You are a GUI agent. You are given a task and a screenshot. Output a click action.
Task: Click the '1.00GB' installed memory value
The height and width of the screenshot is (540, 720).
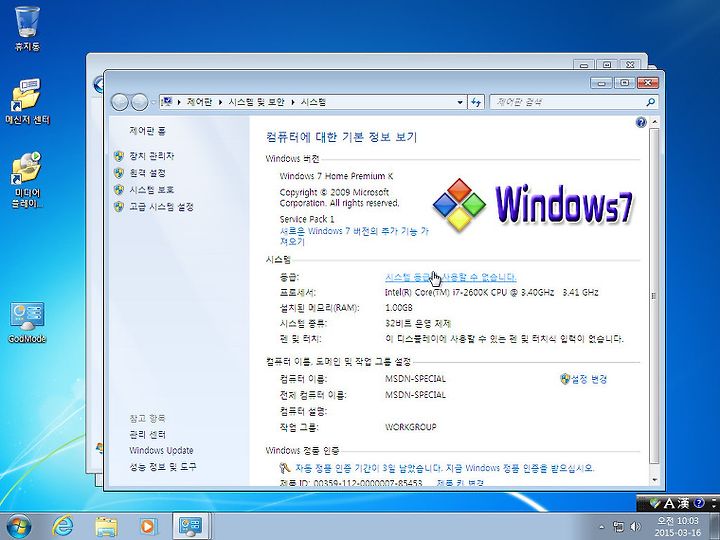point(399,307)
